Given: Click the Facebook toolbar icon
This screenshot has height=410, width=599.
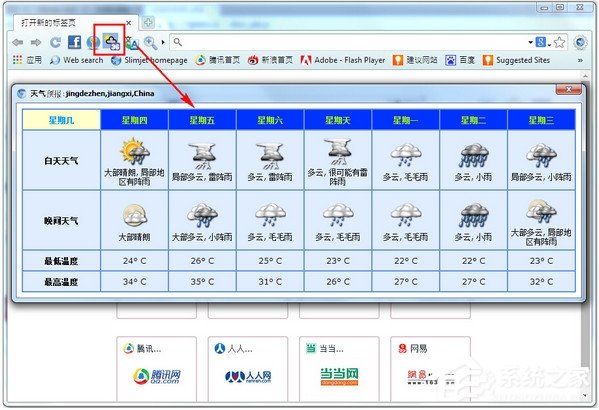Looking at the screenshot, I should (74, 42).
